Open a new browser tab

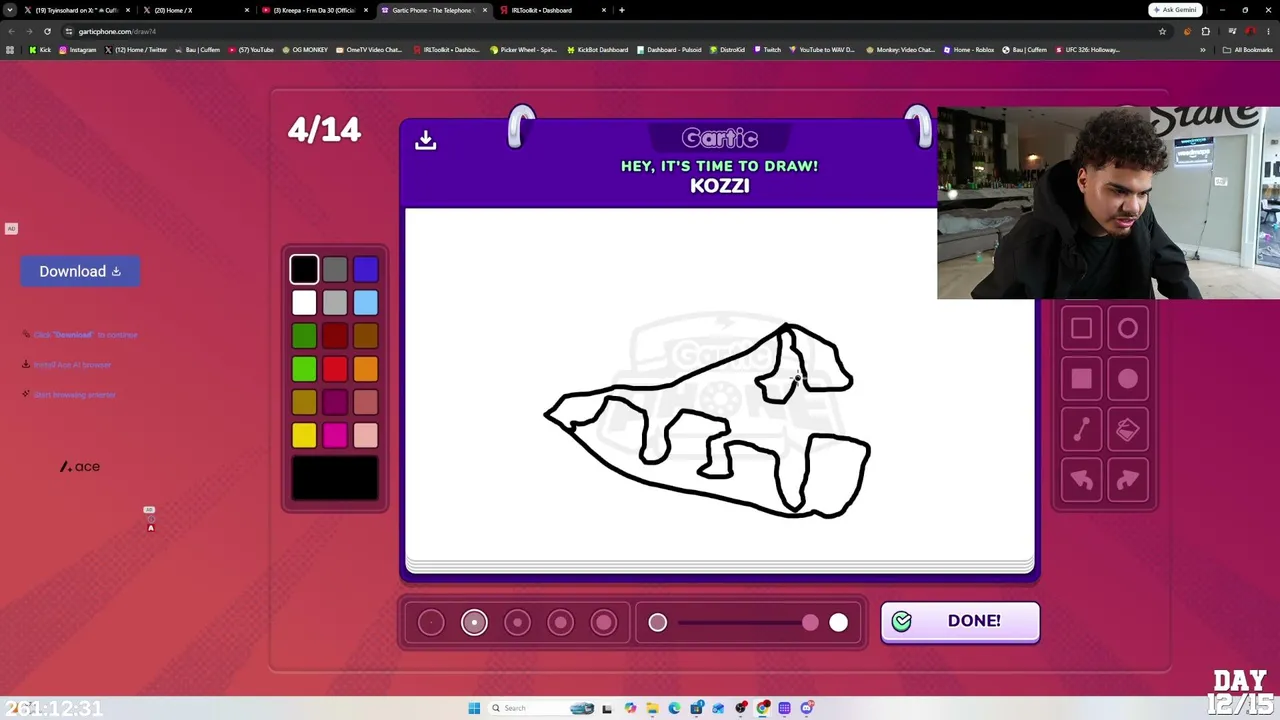click(x=622, y=10)
